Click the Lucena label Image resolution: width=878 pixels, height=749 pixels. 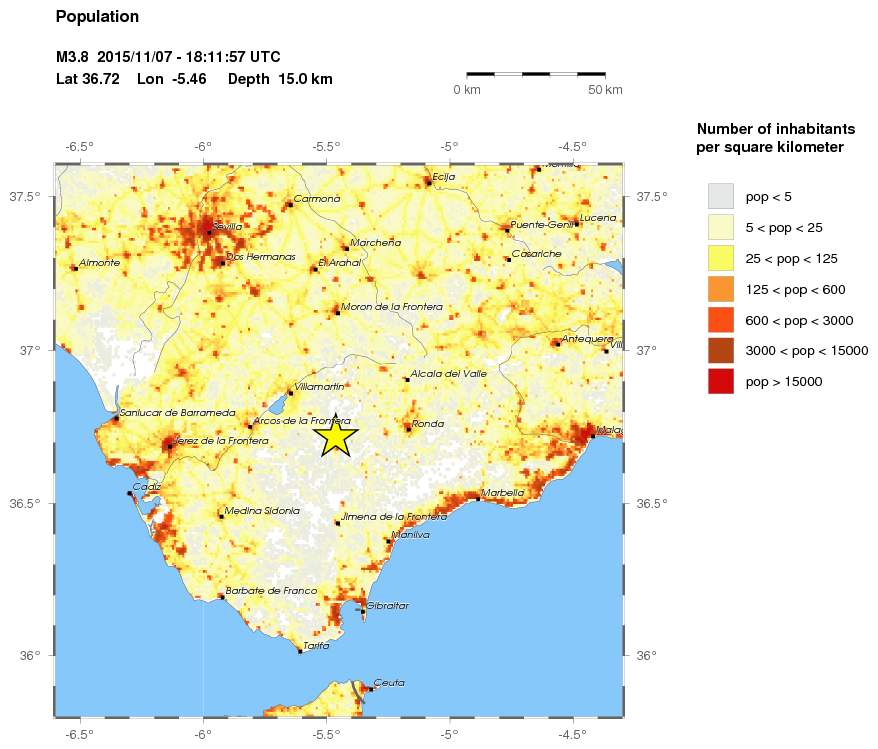pos(598,217)
